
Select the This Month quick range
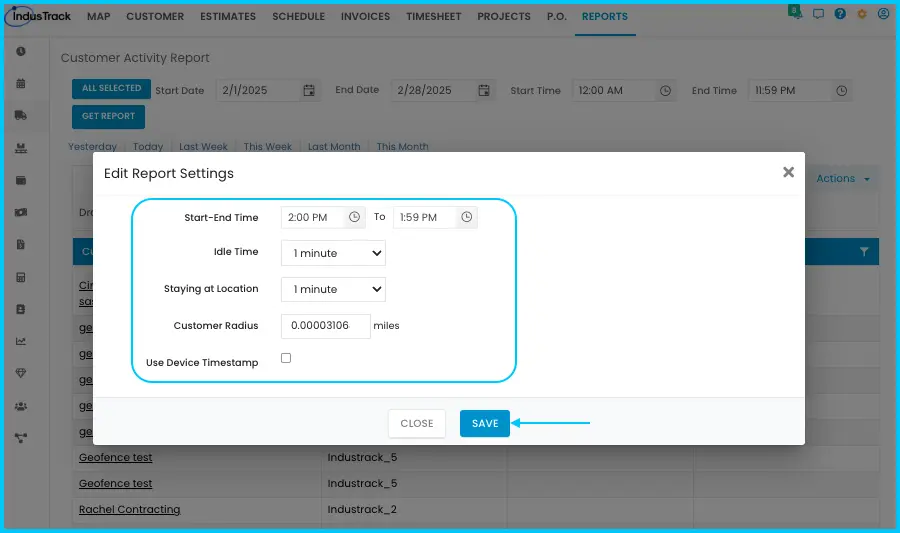tap(402, 146)
